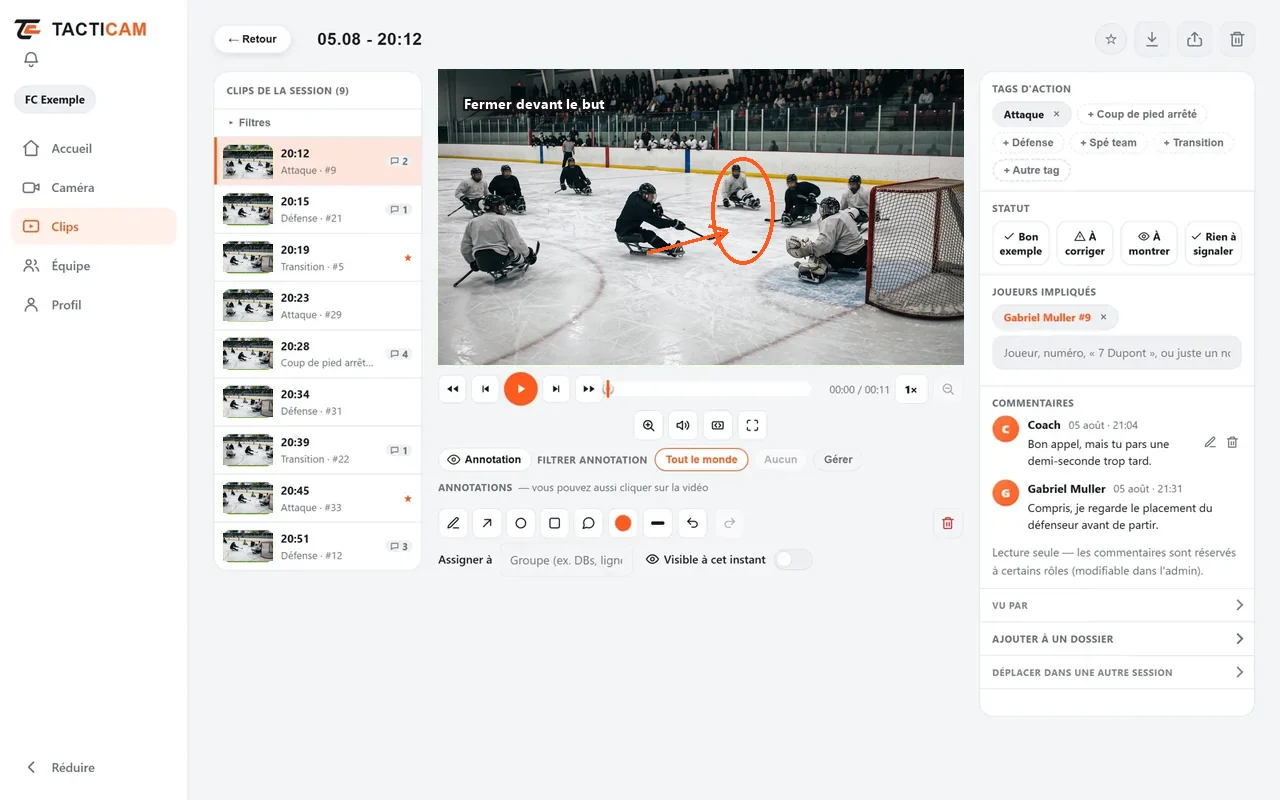The image size is (1280, 800).
Task: Skip to next frame
Action: click(x=556, y=389)
